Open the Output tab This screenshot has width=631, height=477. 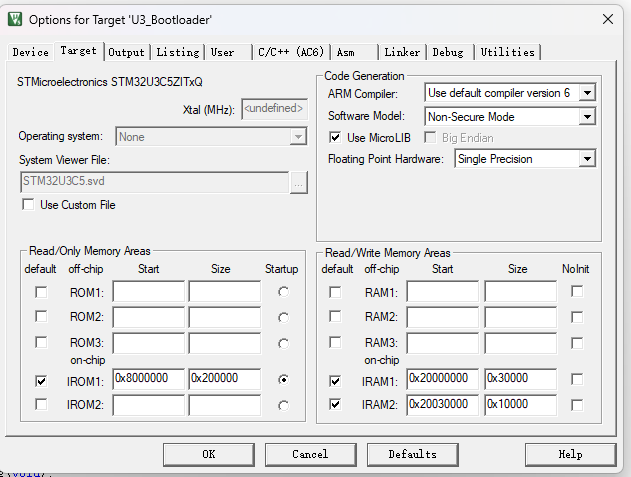tap(126, 52)
